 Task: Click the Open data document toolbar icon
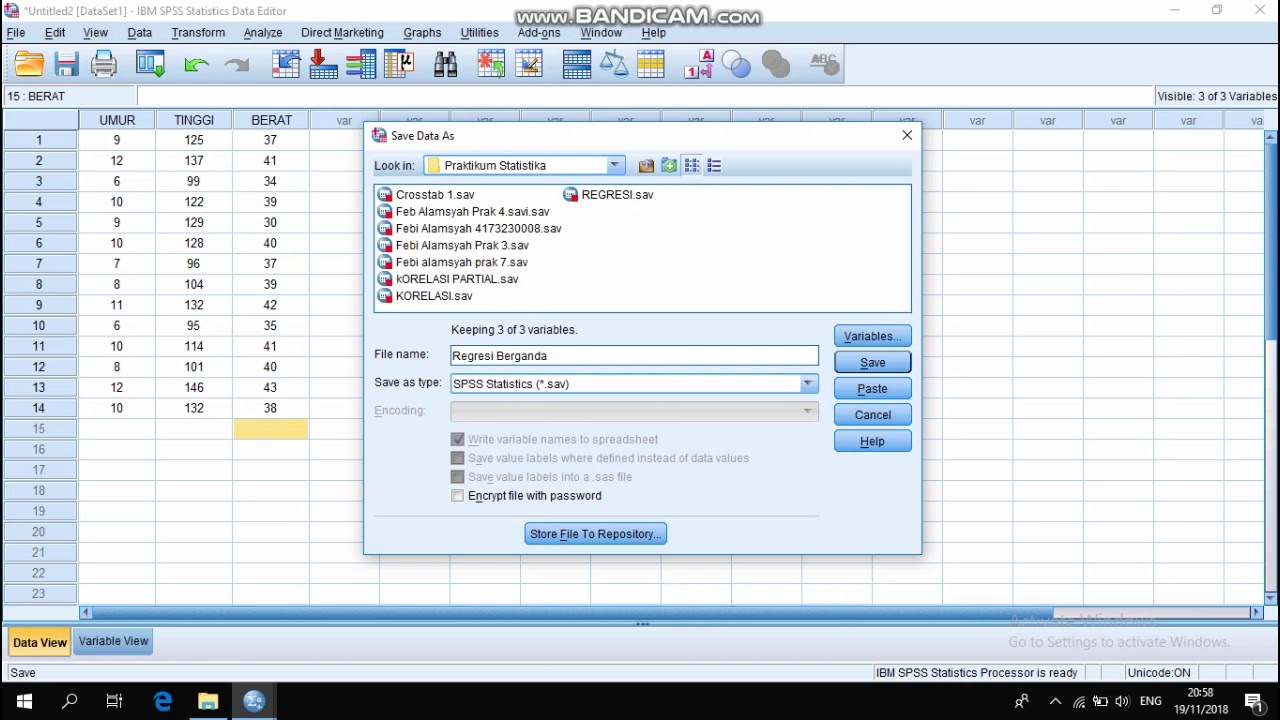tap(29, 65)
